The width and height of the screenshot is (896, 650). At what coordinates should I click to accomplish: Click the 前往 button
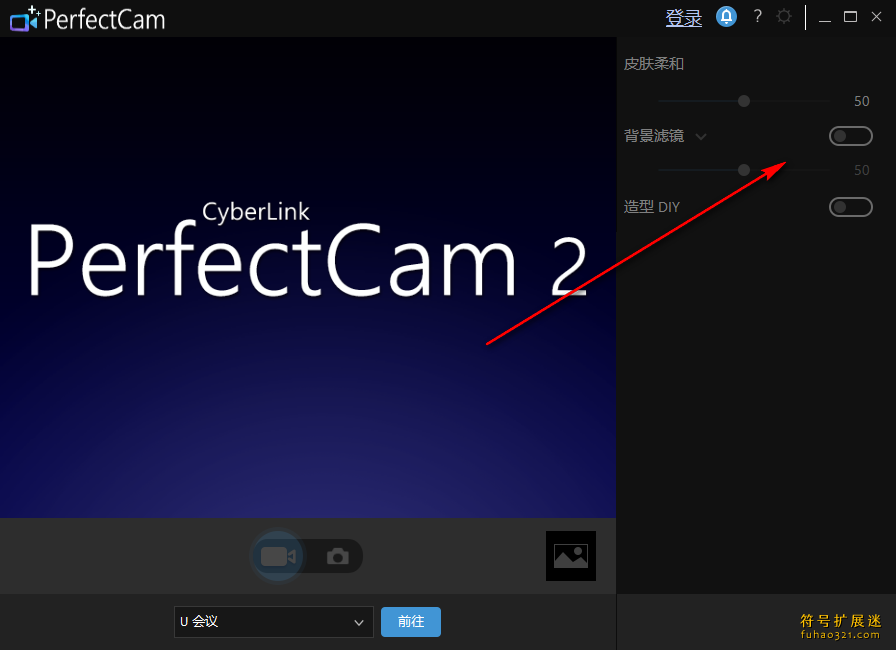tap(411, 621)
